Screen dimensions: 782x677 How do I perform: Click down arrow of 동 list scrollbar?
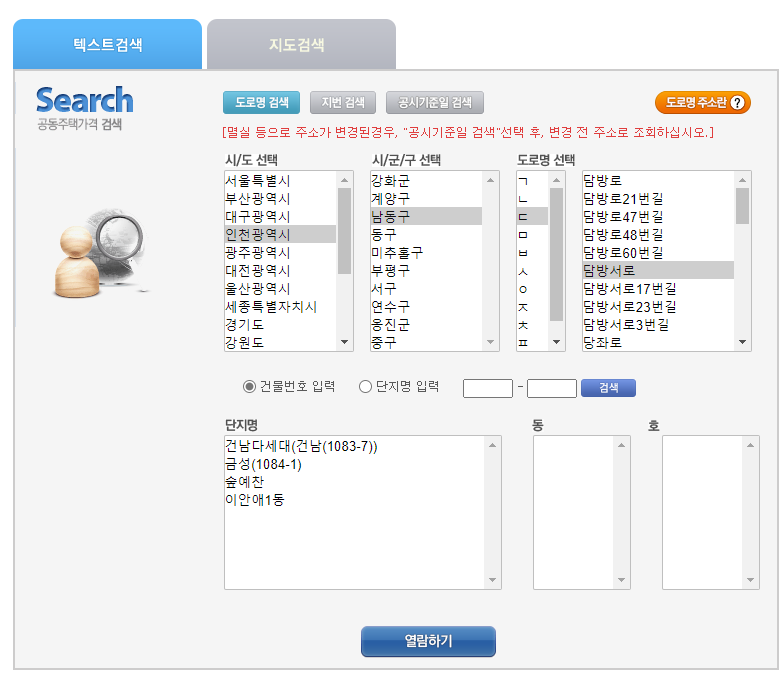point(621,580)
